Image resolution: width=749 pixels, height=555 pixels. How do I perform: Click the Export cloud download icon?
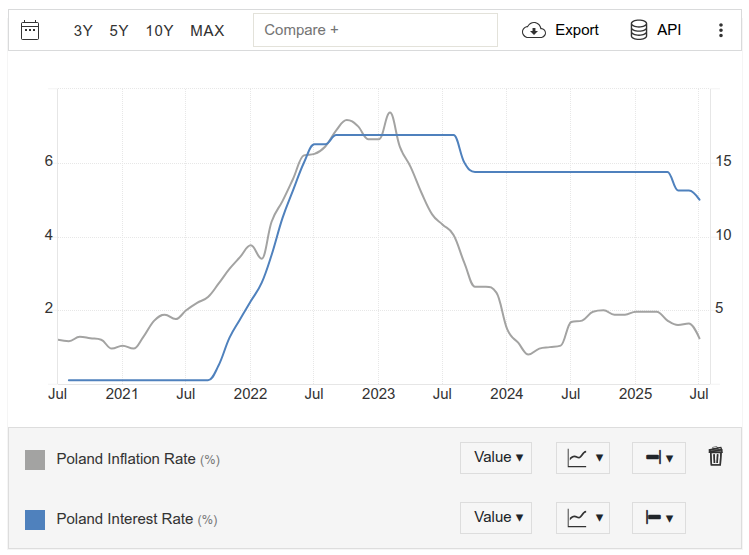pos(534,30)
